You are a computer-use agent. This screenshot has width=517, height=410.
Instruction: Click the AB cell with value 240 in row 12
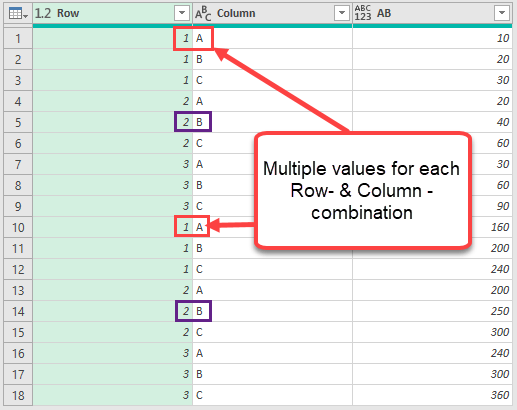(432, 269)
